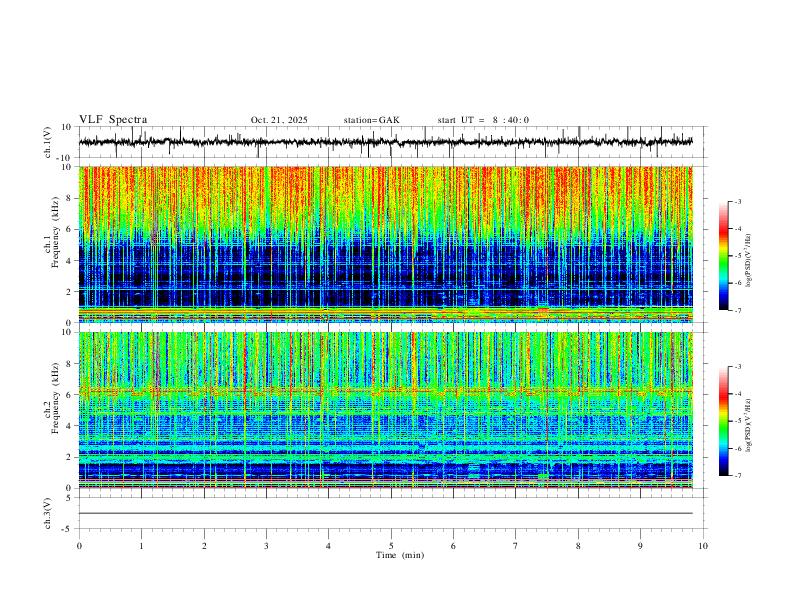Click the ch.2 spectrogram panel
The height and width of the screenshot is (612, 792).
click(385, 410)
